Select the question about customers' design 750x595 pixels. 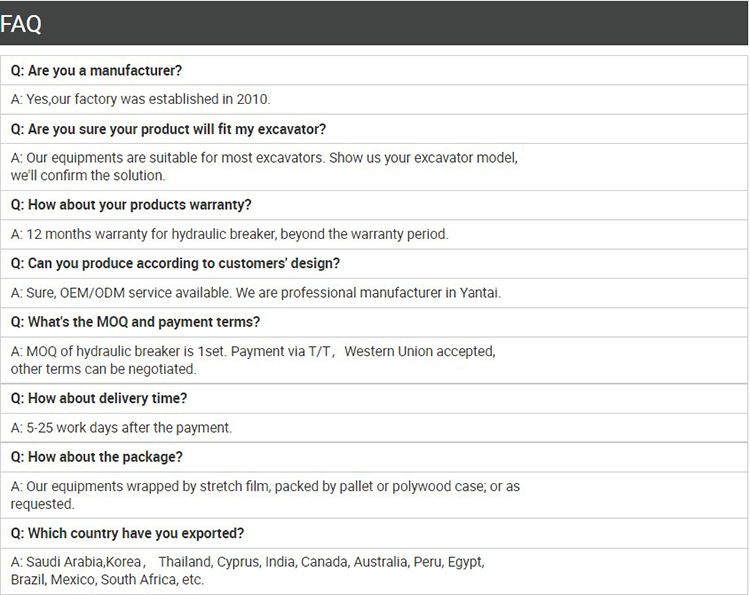click(x=175, y=264)
